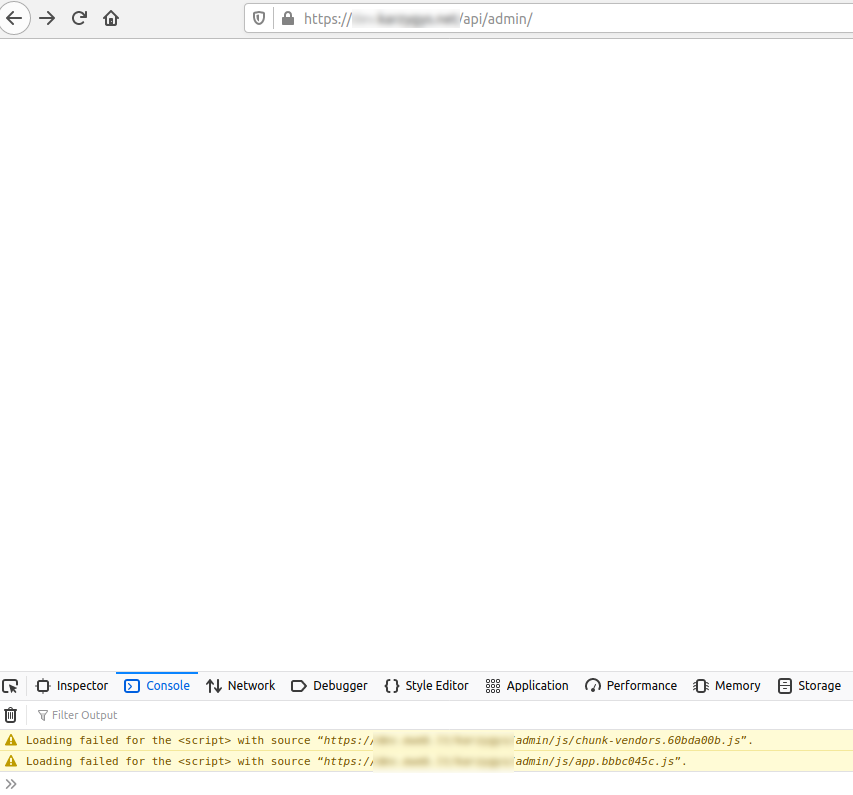Switch to the Style Editor tab
This screenshot has width=853, height=795.
[426, 685]
